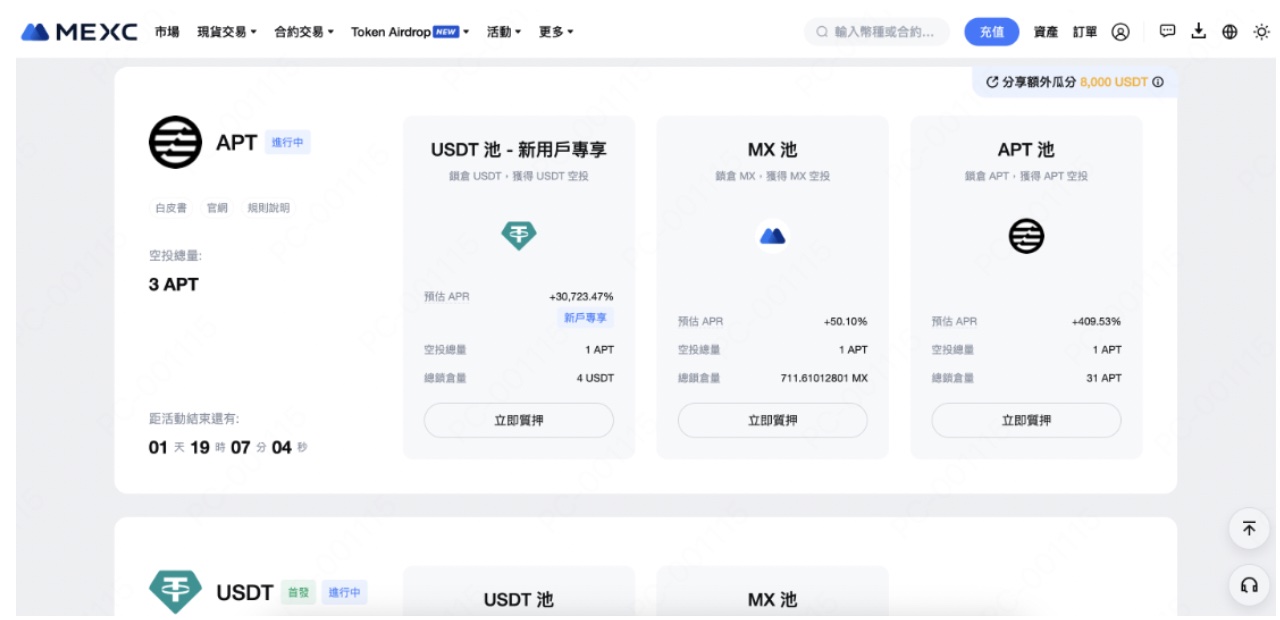Click the back-to-top arrow button

coord(1249,529)
